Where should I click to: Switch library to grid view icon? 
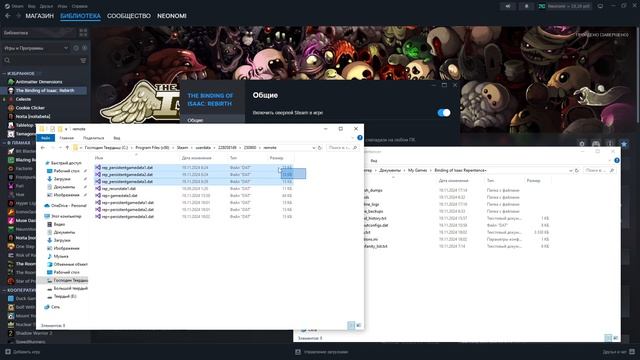pyautogui.click(x=83, y=33)
